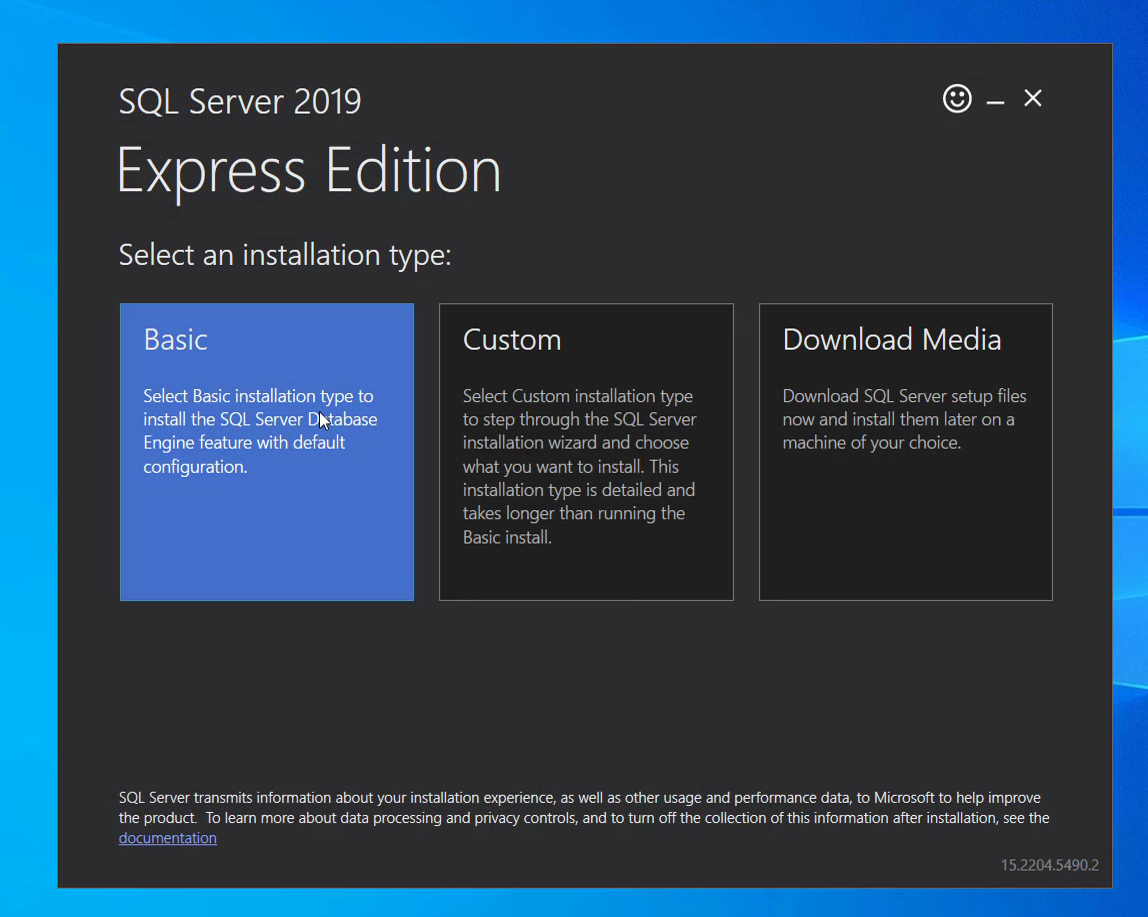The height and width of the screenshot is (917, 1148).
Task: Minimize the SQL Server installer window
Action: 995,100
